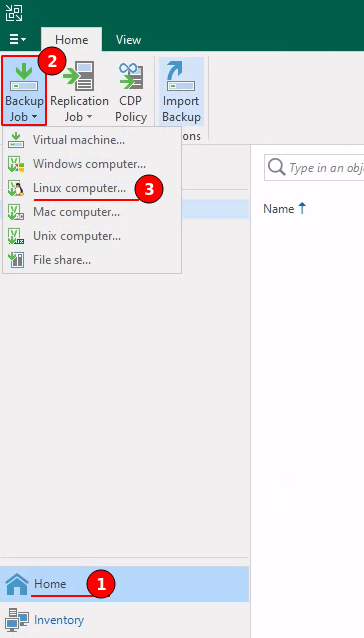Open the hamburger main menu
This screenshot has height=638, width=364.
(17, 39)
